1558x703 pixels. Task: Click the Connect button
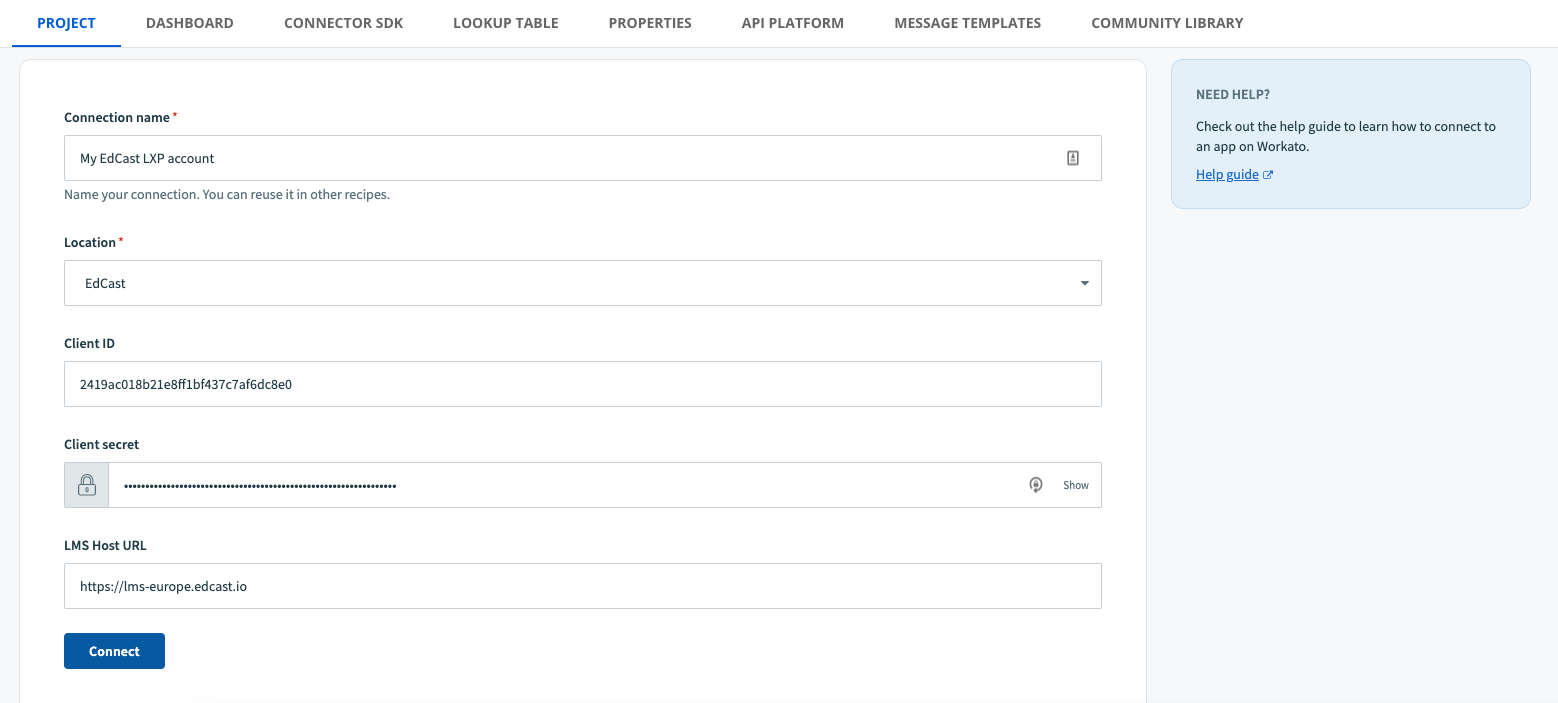pyautogui.click(x=114, y=651)
